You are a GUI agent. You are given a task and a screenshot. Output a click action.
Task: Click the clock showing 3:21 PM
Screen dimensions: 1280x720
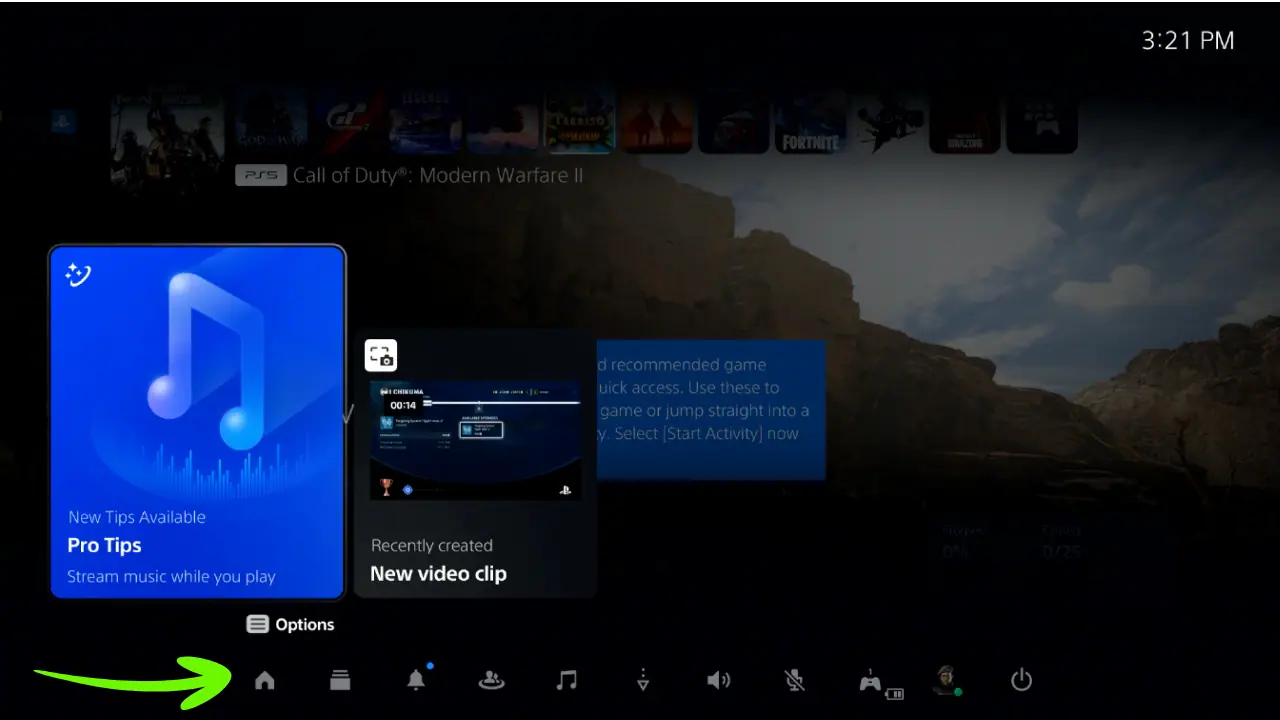pyautogui.click(x=1187, y=41)
